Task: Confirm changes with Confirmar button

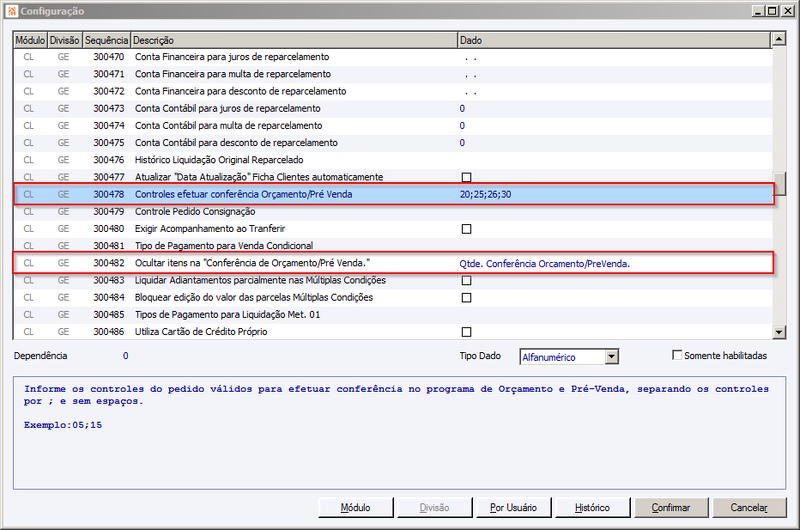Action: [671, 508]
